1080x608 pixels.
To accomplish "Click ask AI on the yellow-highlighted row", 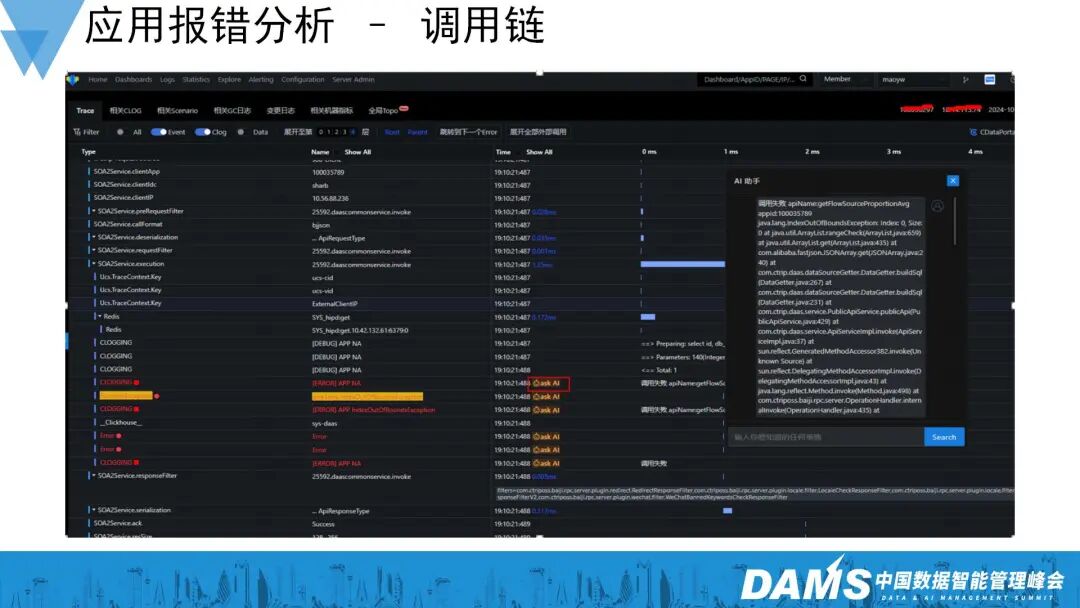I will [547, 397].
